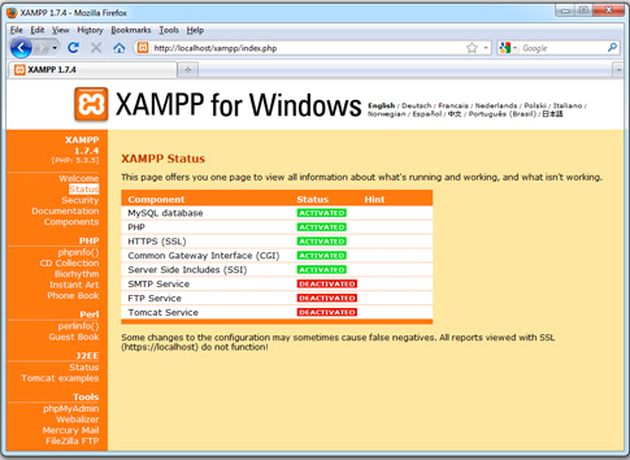Open the View menu
The image size is (630, 460).
point(61,30)
